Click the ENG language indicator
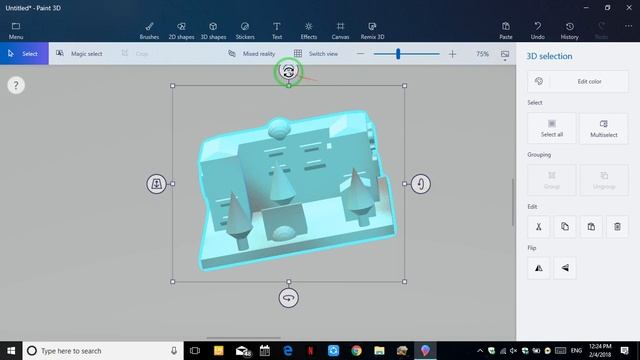The height and width of the screenshot is (360, 640). coord(576,351)
